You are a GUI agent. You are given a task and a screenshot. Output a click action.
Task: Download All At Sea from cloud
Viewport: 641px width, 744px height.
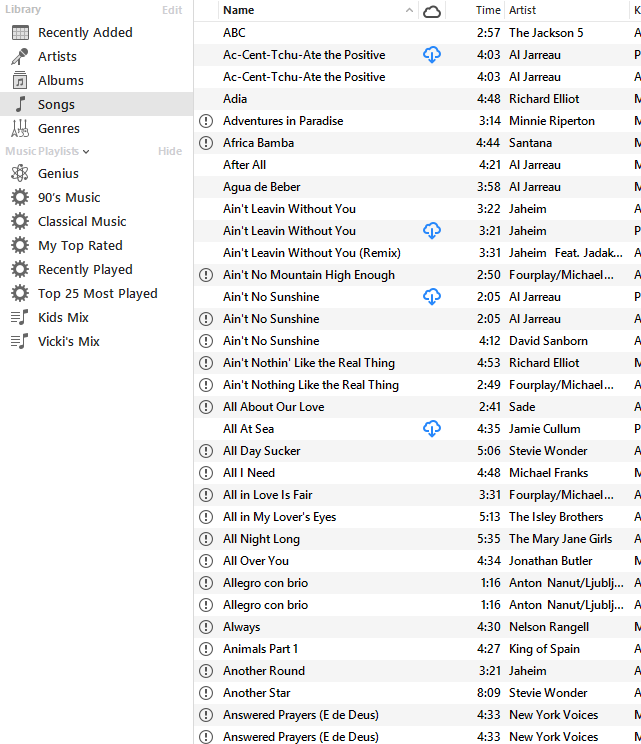(432, 429)
